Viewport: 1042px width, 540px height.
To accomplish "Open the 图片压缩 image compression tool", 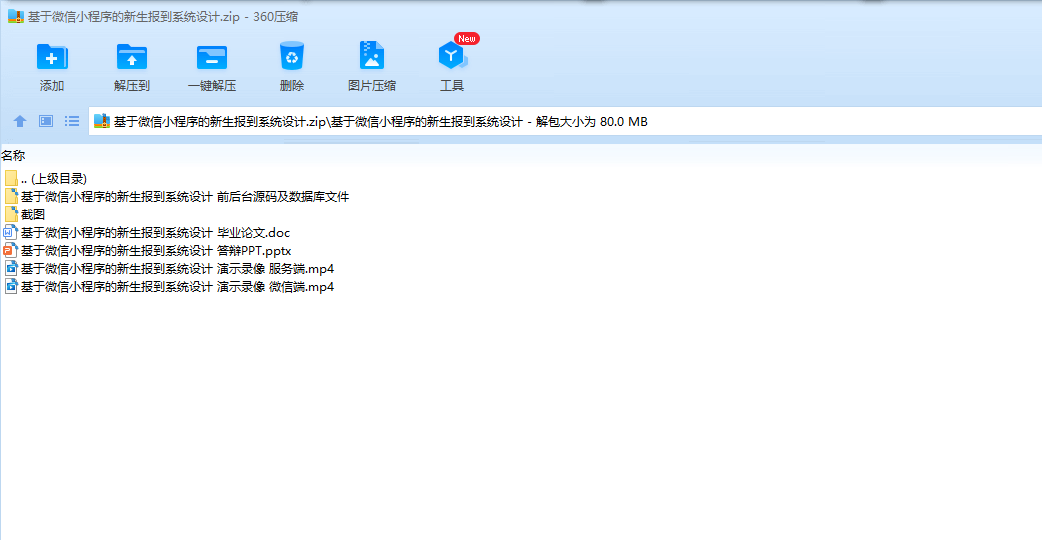I will pos(371,56).
